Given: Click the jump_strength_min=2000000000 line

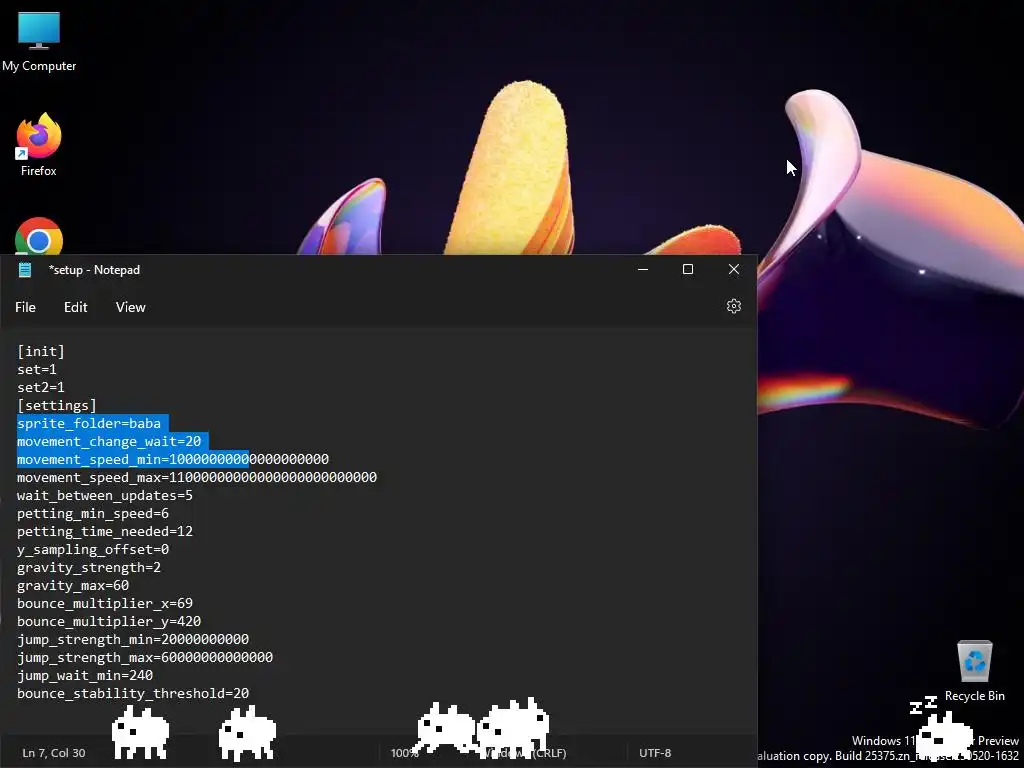Looking at the screenshot, I should coord(133,639).
